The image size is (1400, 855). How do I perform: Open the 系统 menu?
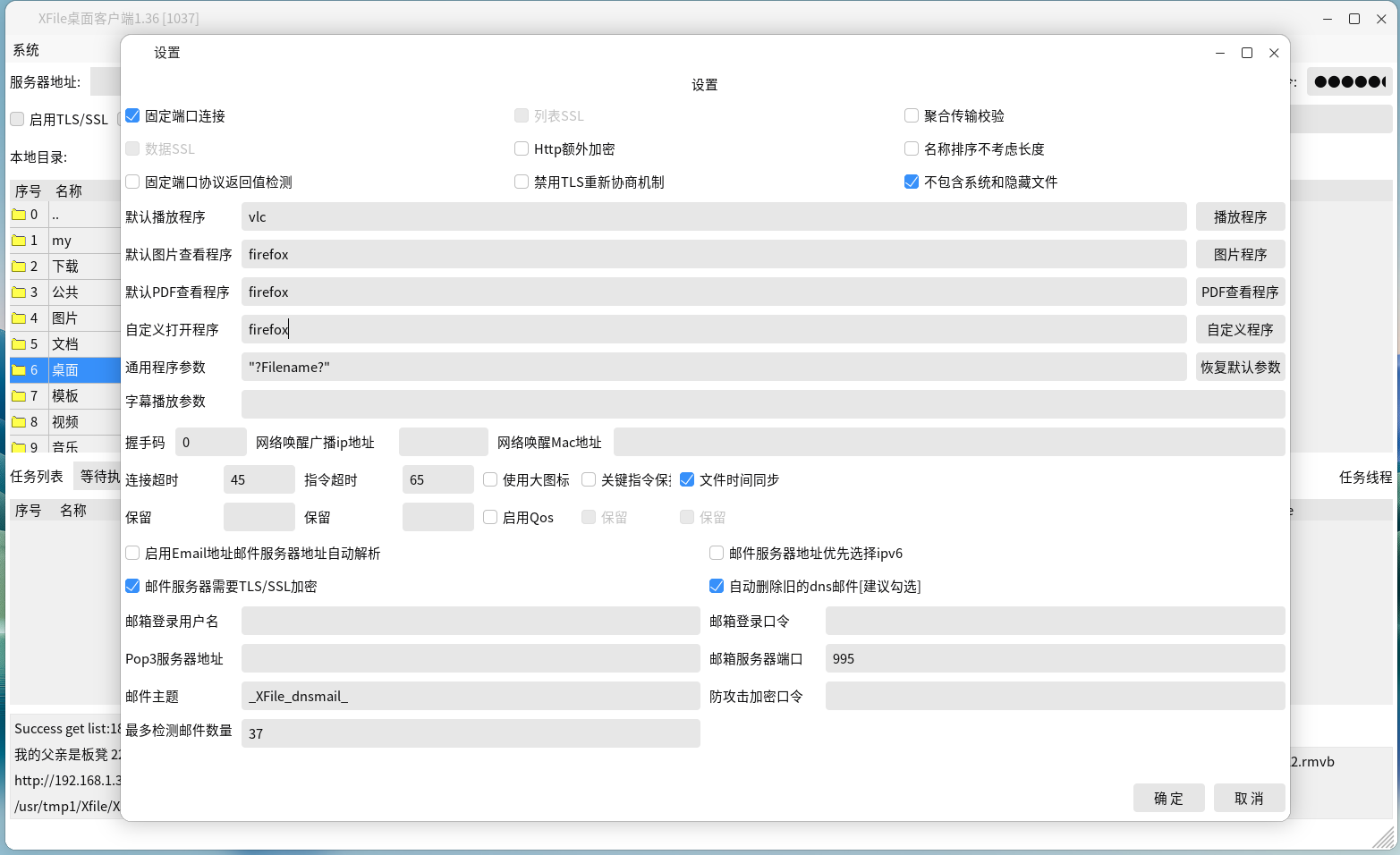(26, 50)
